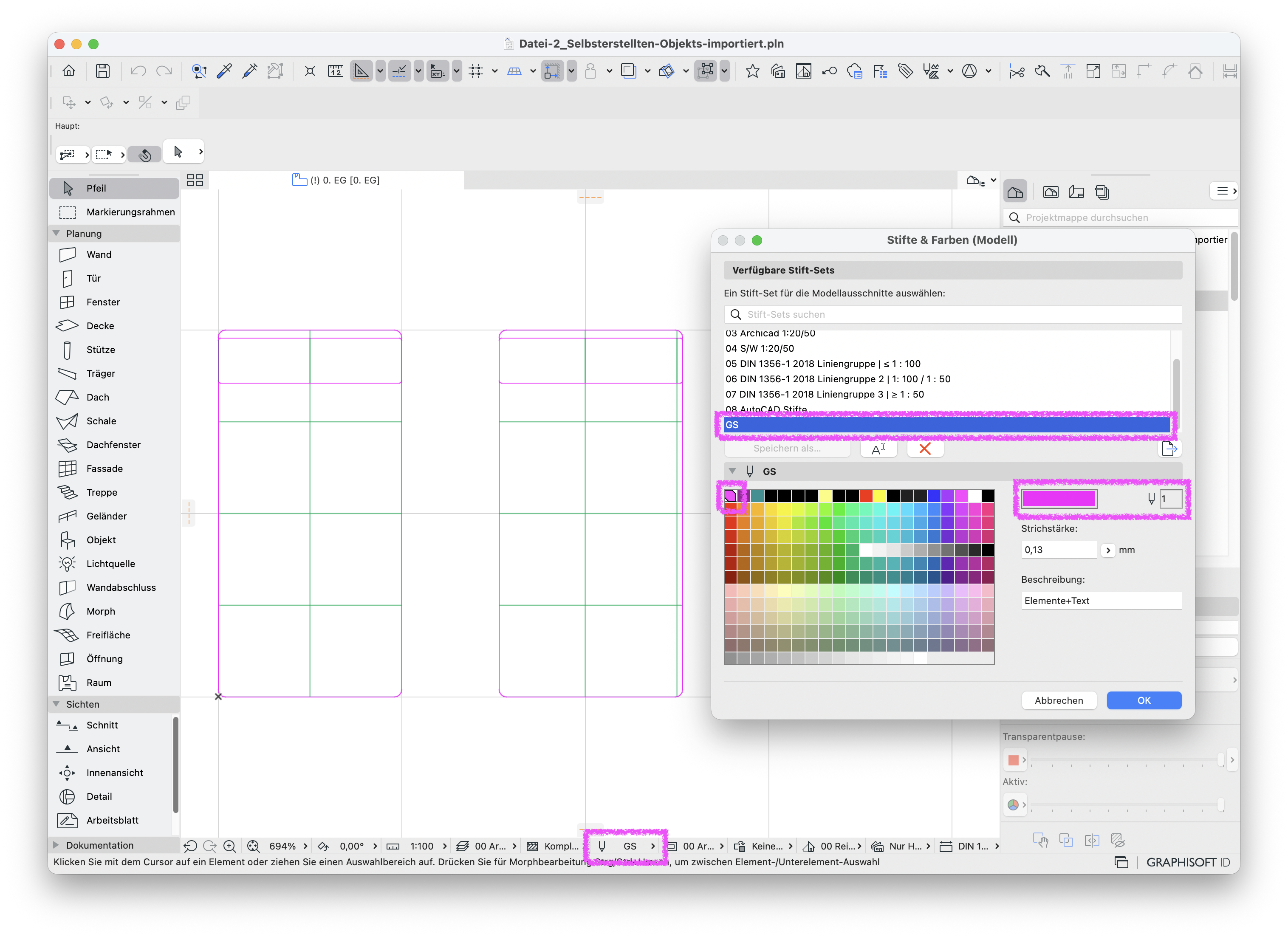
Task: Open the Strichstärke preset arrow menu
Action: click(1108, 550)
